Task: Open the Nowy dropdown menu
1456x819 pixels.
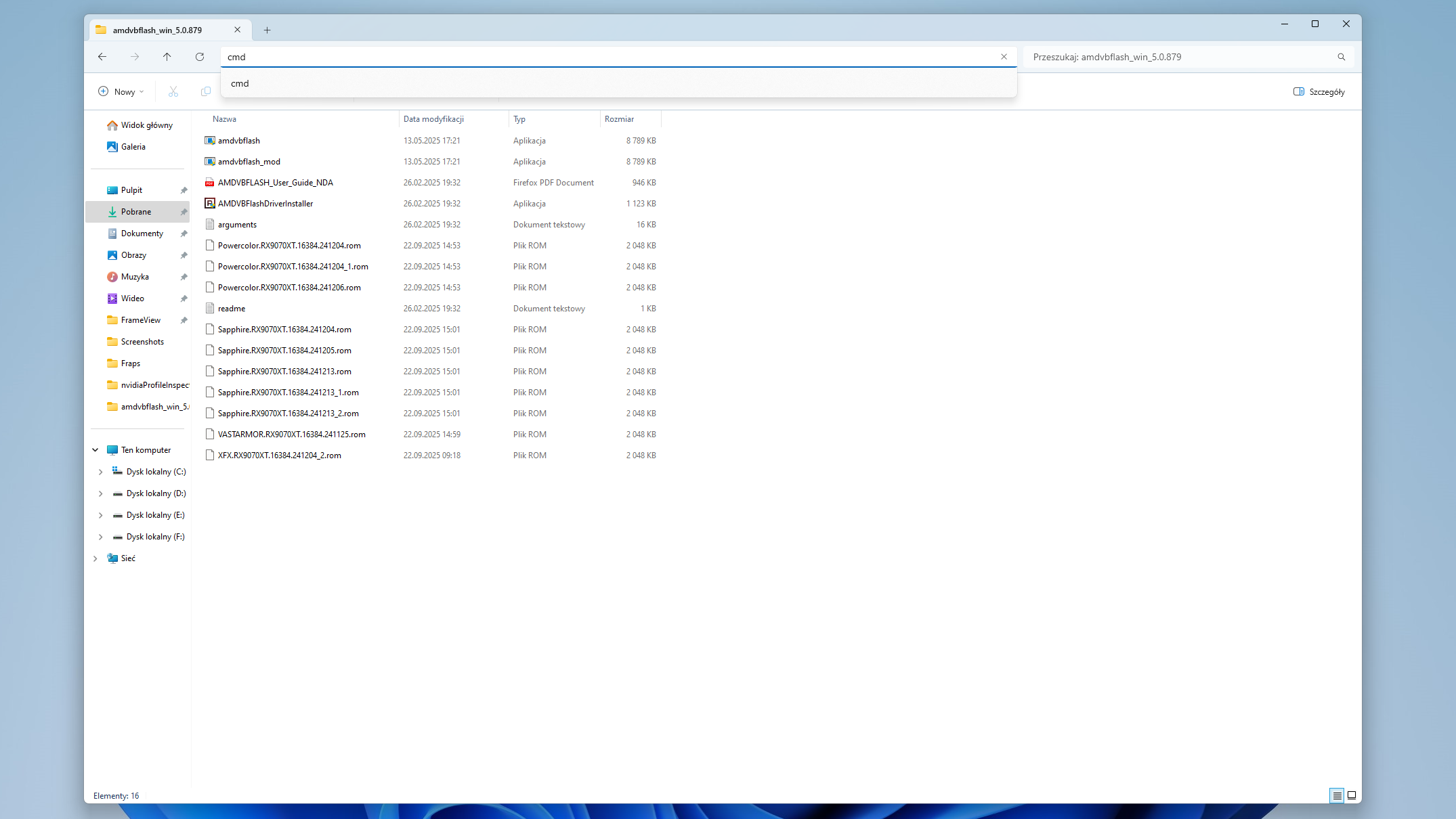Action: pos(121,91)
